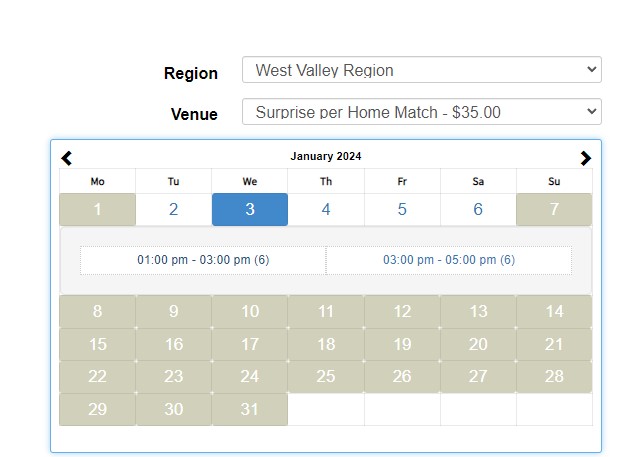Screen dimensions: 619x457
Task: Click date 10 on the calendar
Action: [x=250, y=311]
